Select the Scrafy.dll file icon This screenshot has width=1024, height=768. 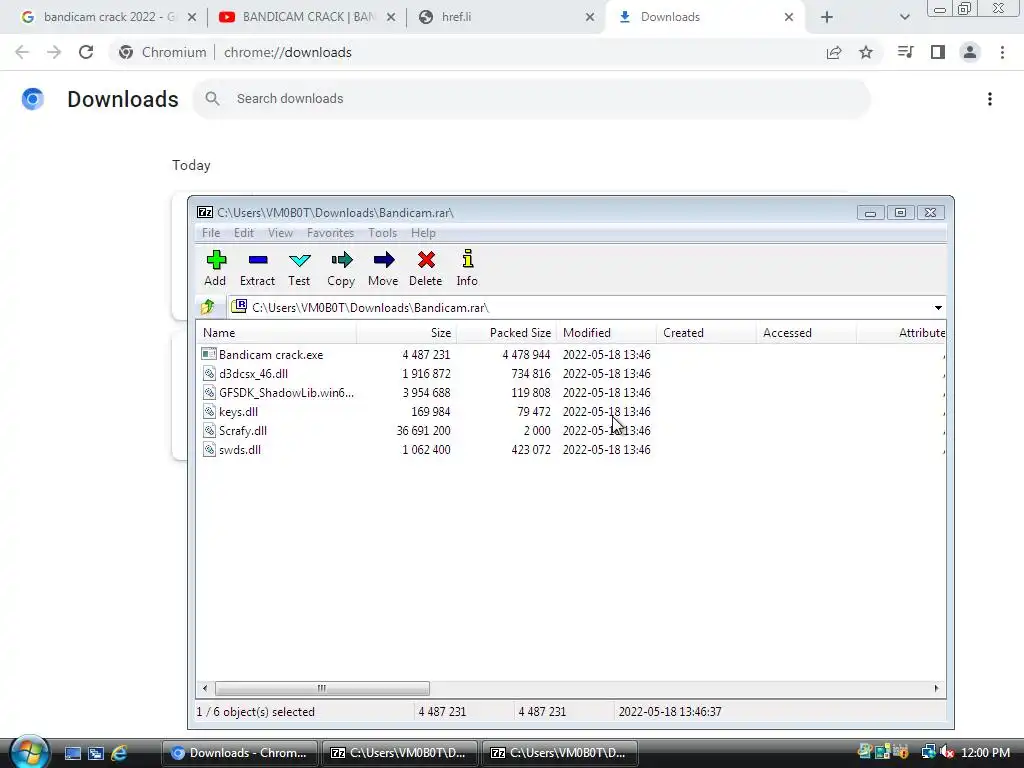pyautogui.click(x=209, y=430)
